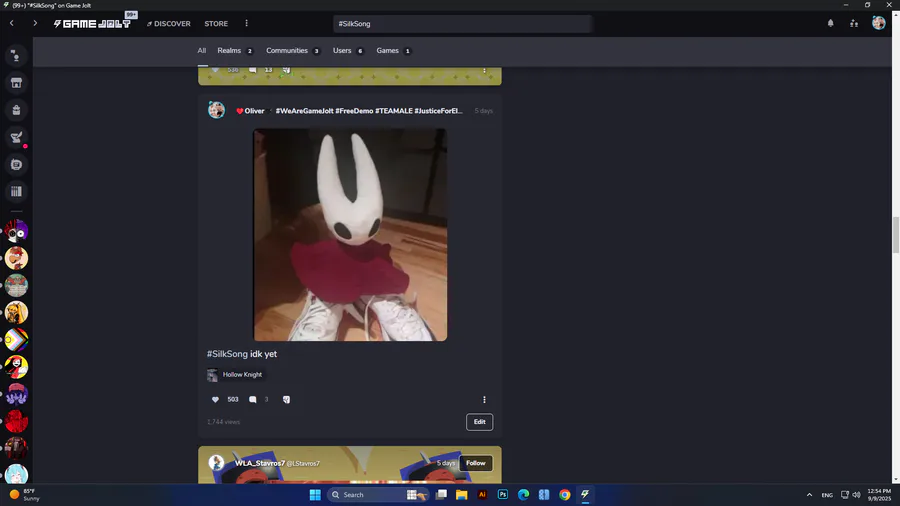Go forward with the right arrow
The height and width of the screenshot is (506, 900).
tap(35, 24)
